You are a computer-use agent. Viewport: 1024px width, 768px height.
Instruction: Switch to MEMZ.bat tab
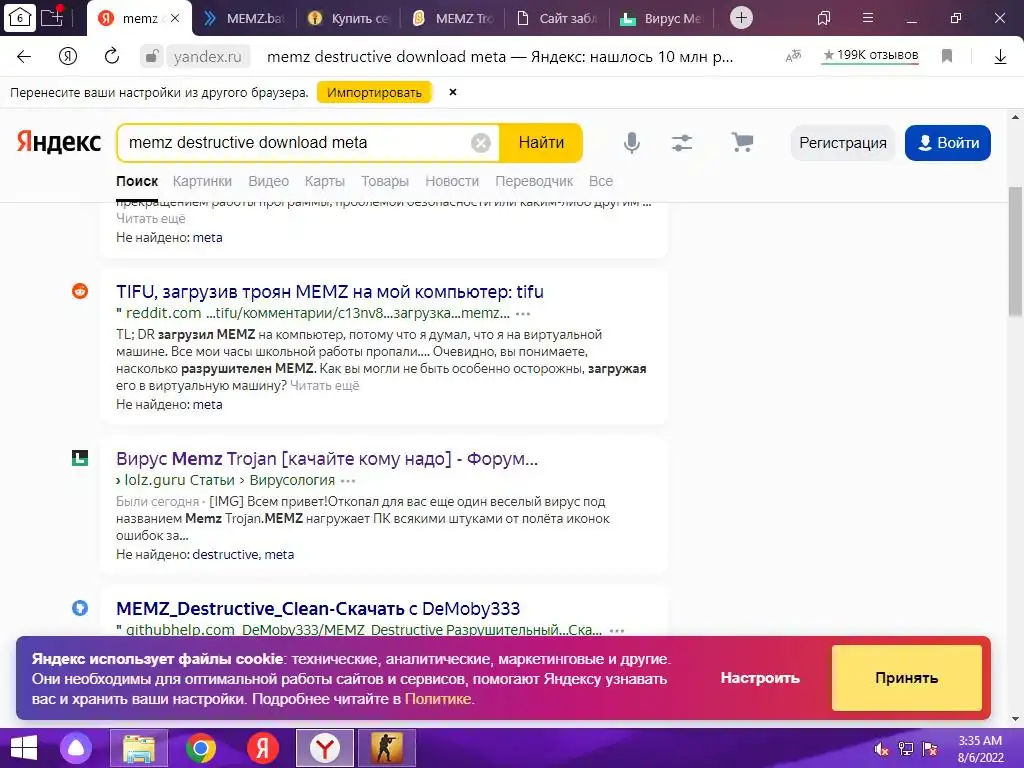tap(244, 18)
